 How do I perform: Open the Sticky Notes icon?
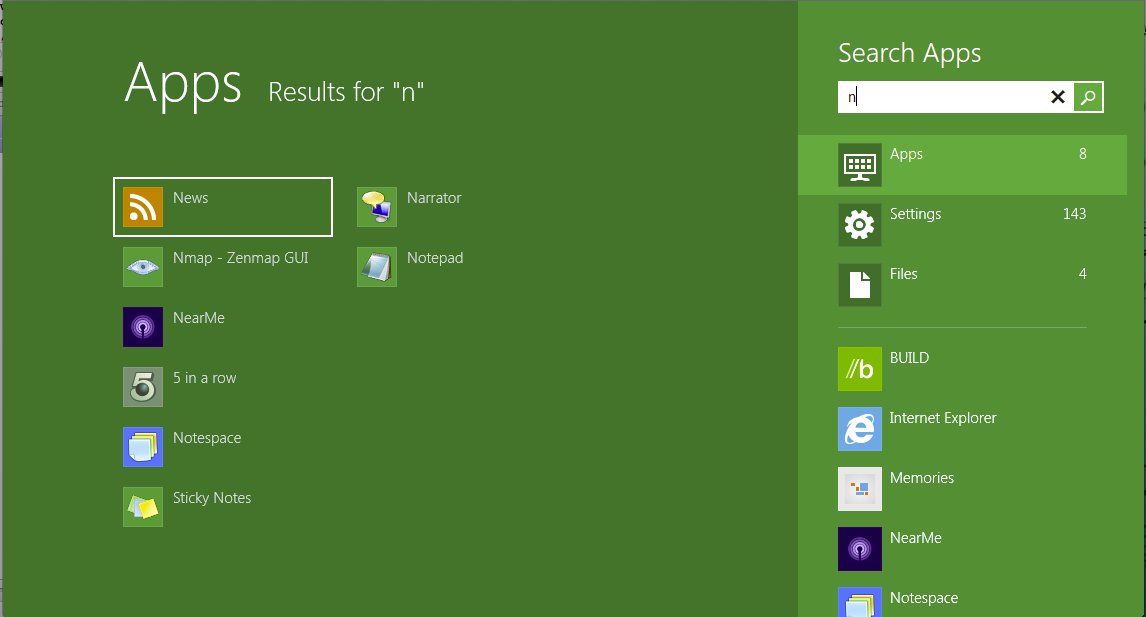(143, 507)
